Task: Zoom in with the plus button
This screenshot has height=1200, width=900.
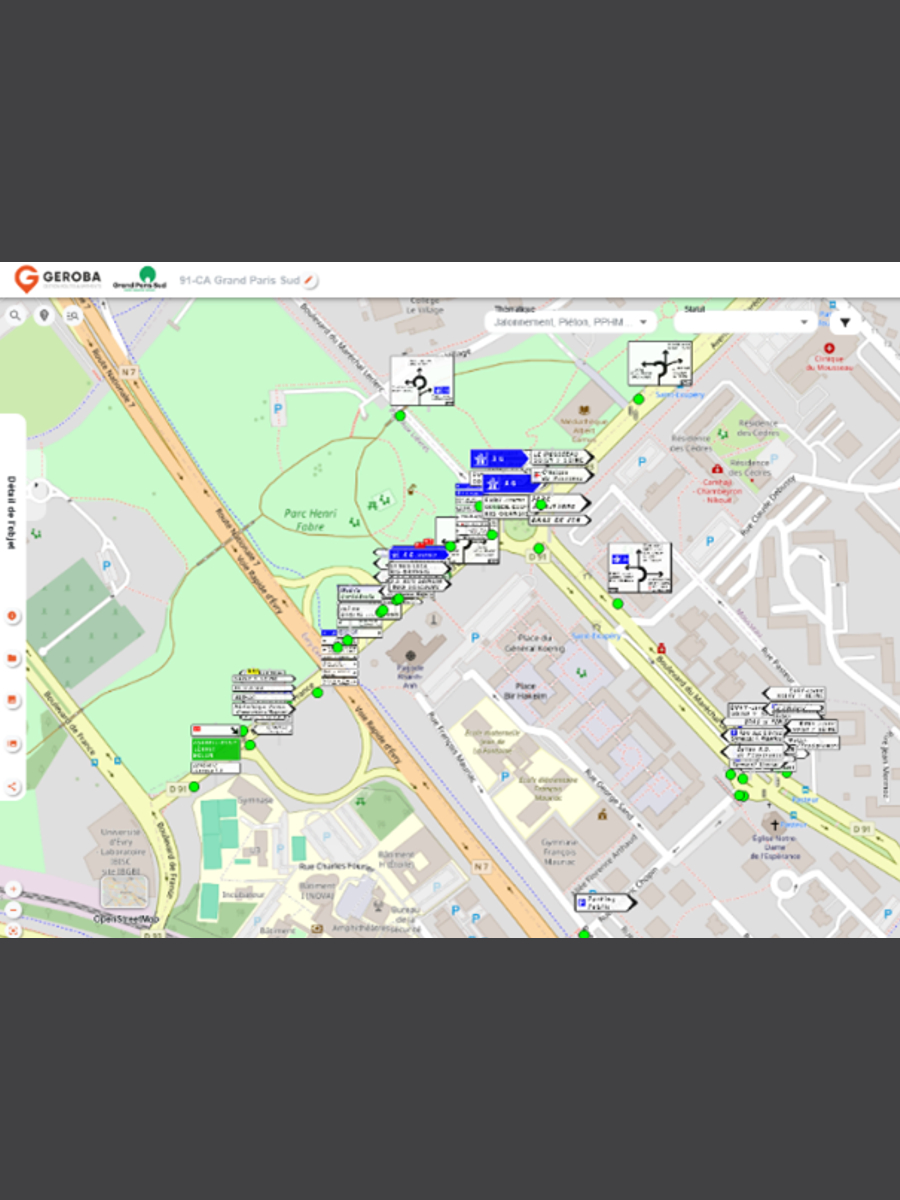Action: (13, 888)
